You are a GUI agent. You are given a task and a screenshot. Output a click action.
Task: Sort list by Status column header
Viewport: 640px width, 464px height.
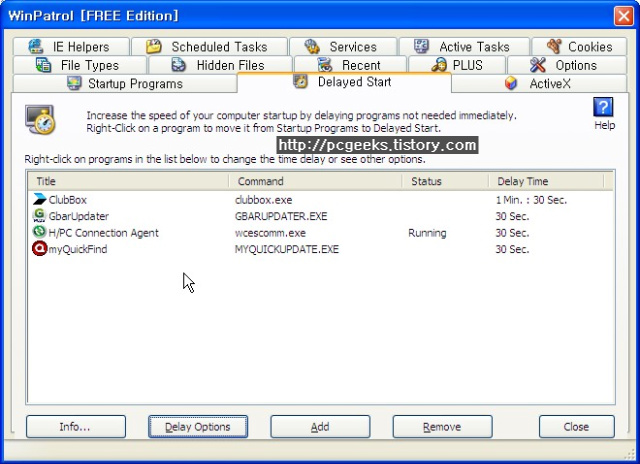[445, 181]
